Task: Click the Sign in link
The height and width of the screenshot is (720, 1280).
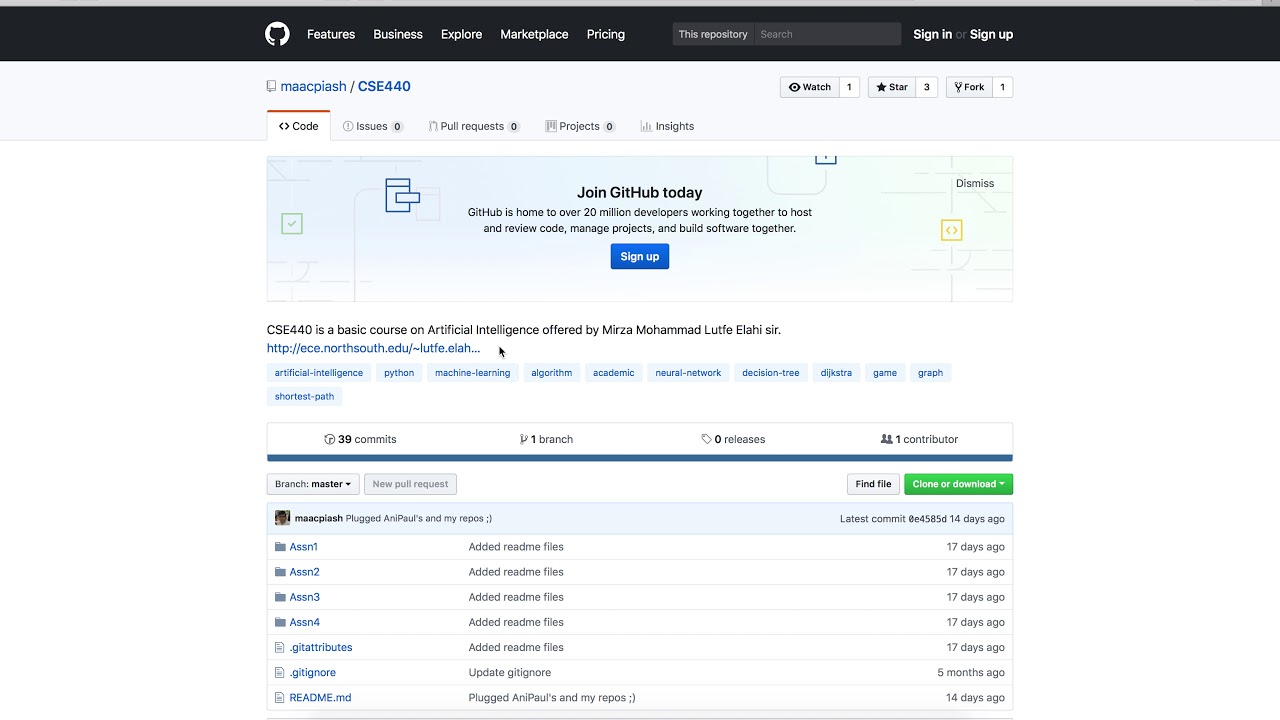Action: [x=932, y=34]
